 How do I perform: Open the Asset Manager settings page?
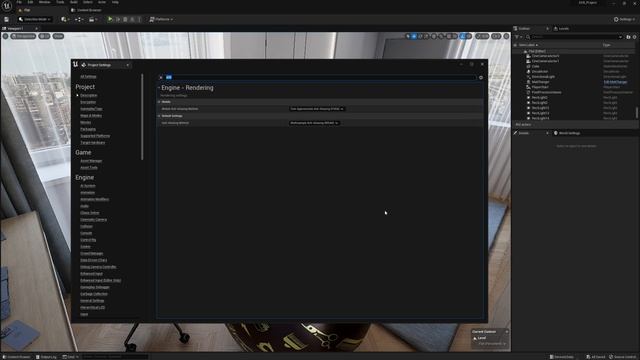click(91, 161)
